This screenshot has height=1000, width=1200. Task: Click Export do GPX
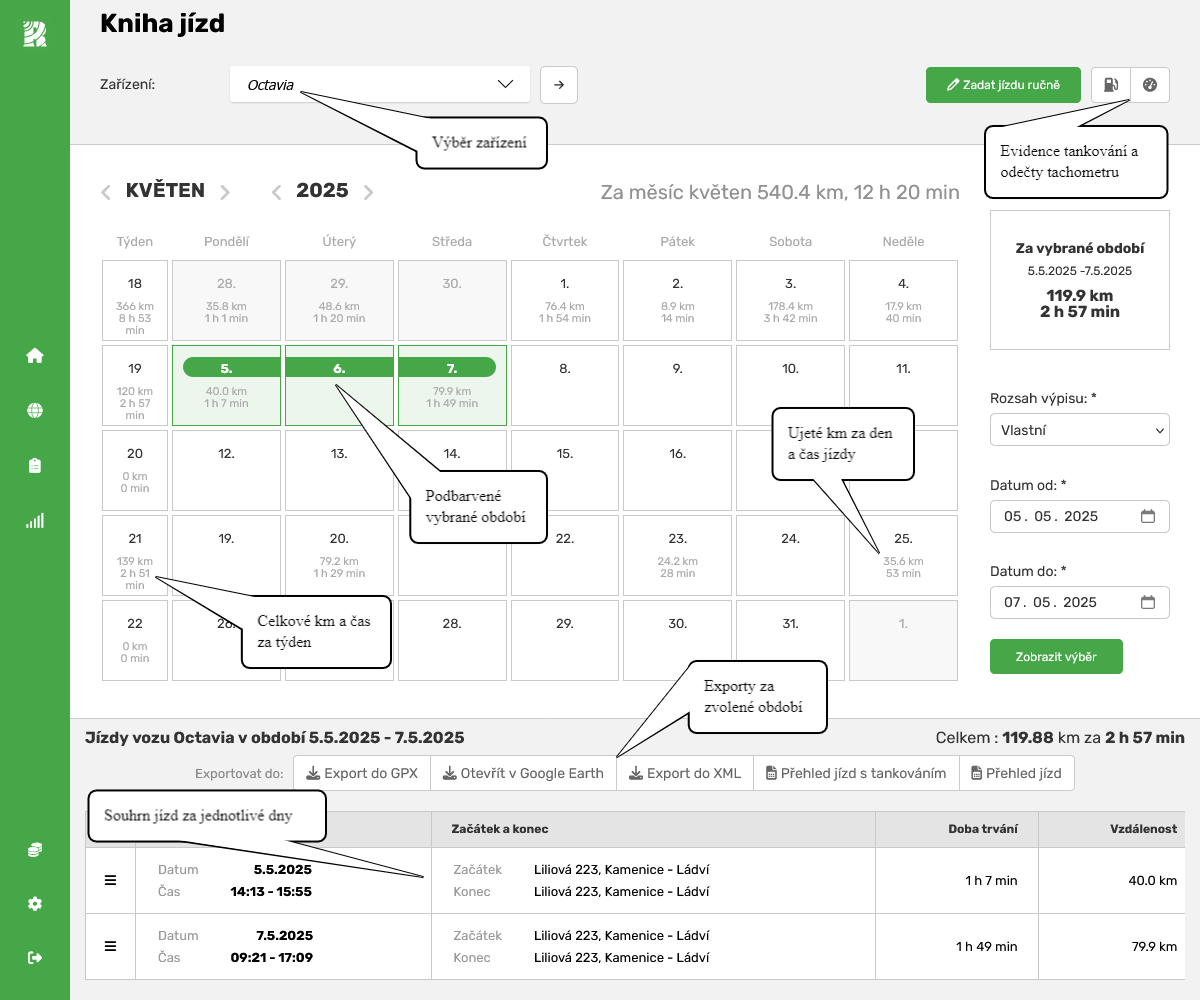(362, 773)
